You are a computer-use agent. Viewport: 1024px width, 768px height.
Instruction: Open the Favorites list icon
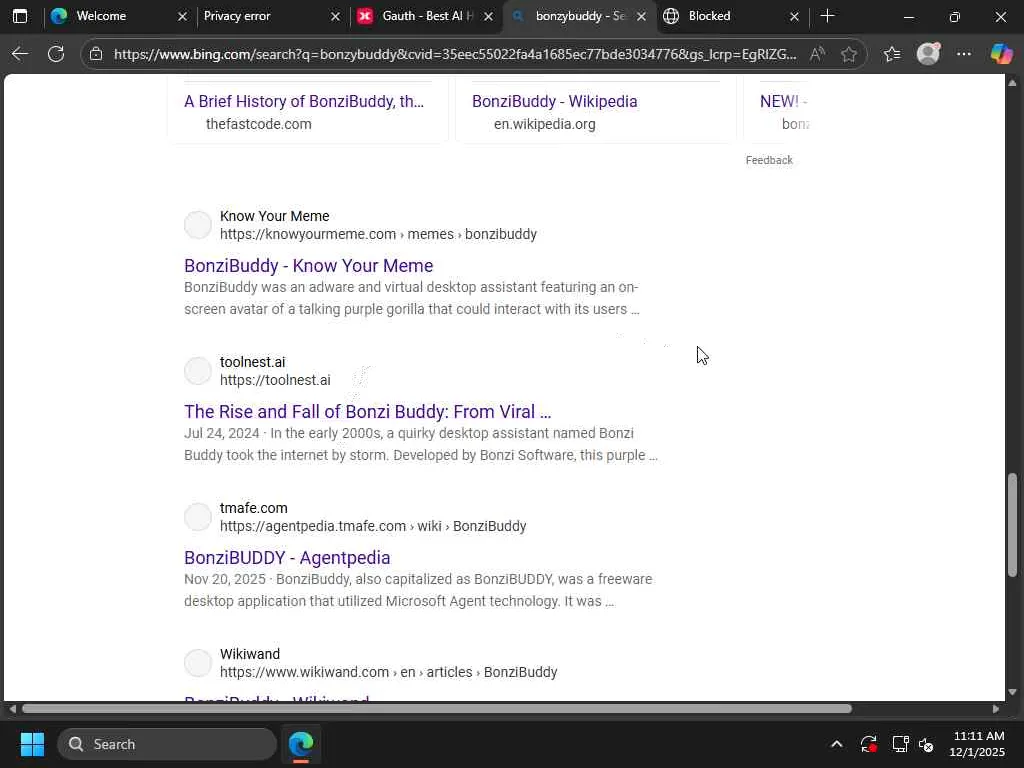click(x=892, y=54)
